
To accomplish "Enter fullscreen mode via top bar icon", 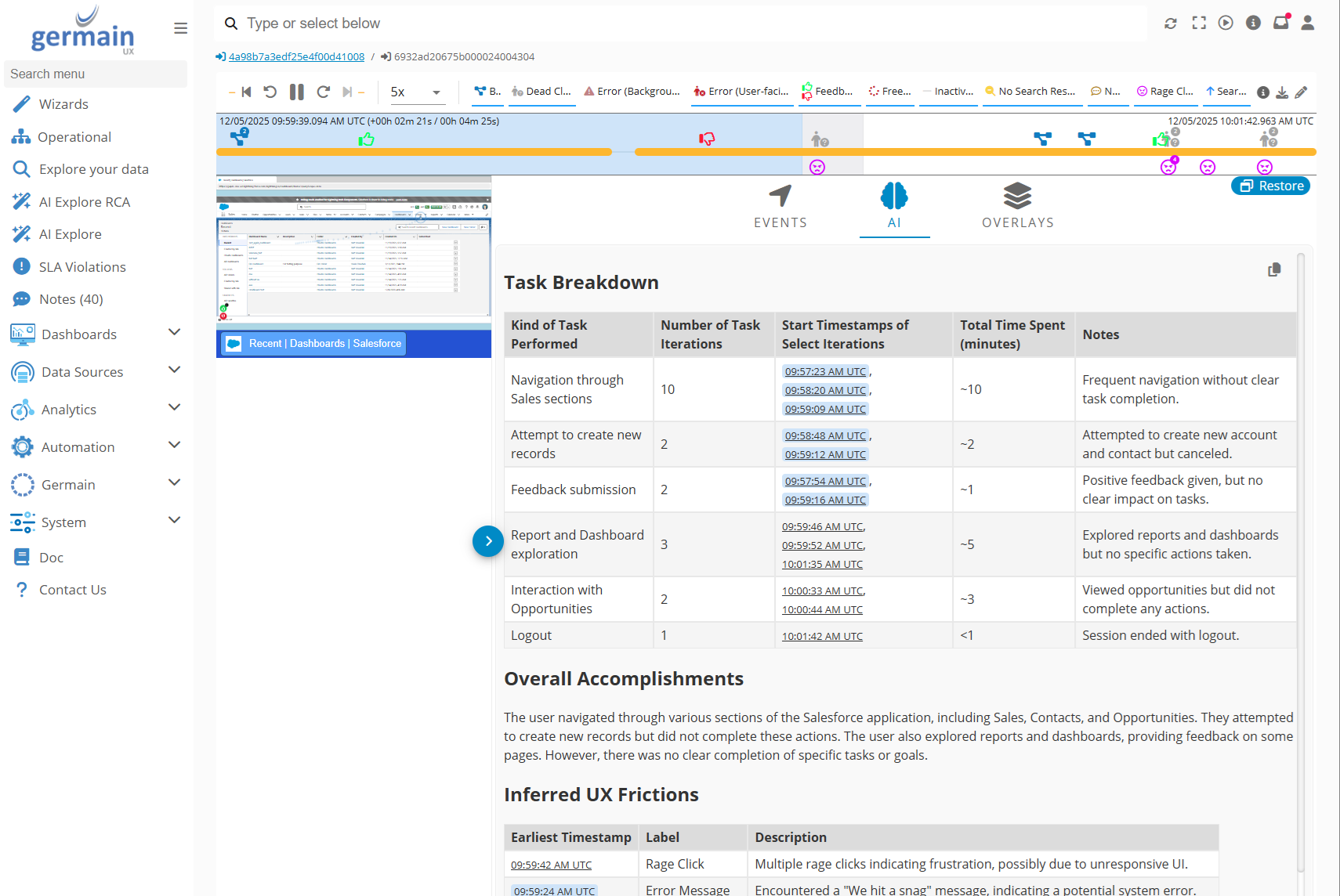I will coord(1199,23).
